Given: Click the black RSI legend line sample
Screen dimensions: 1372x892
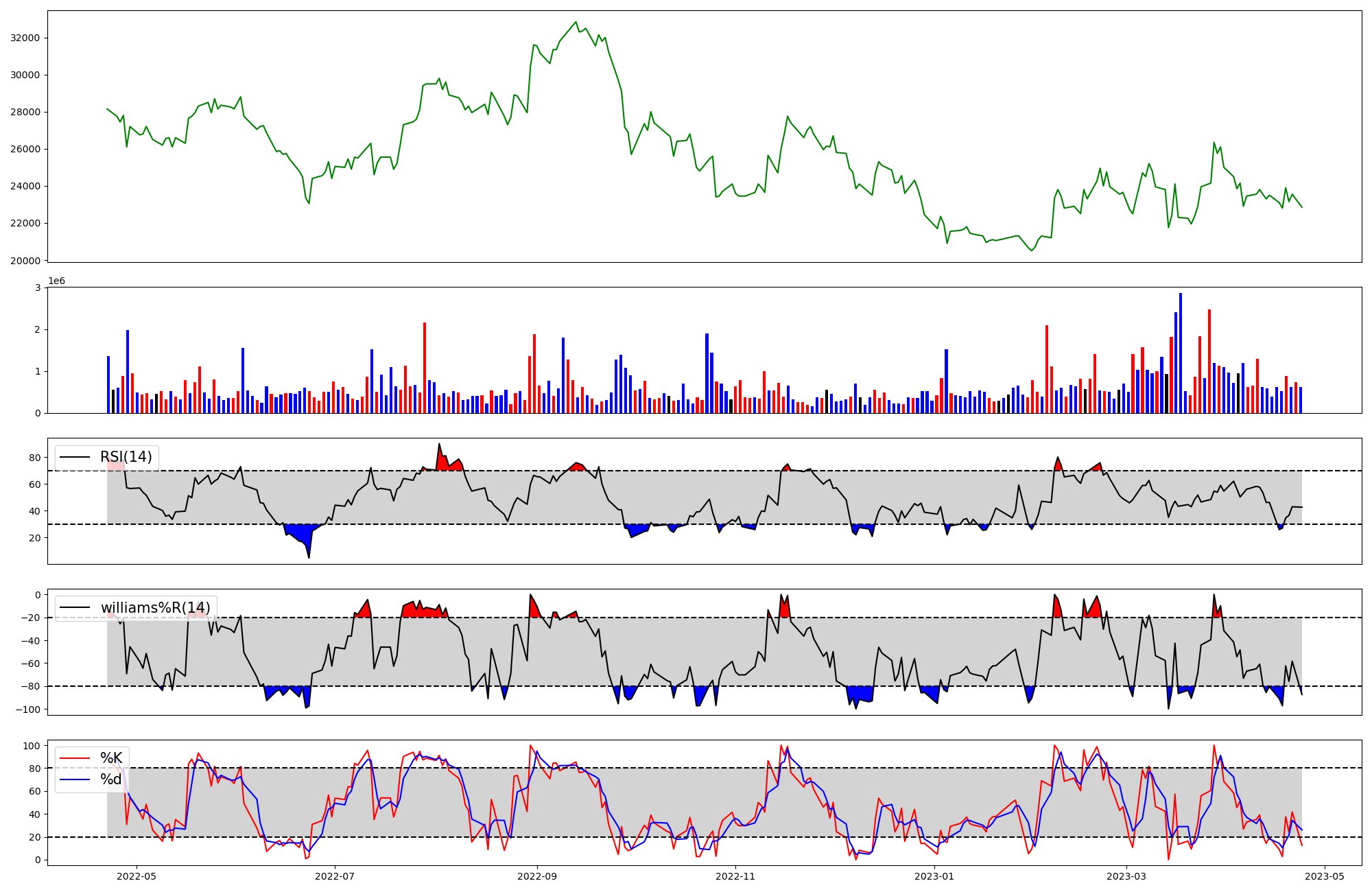Looking at the screenshot, I should [75, 457].
